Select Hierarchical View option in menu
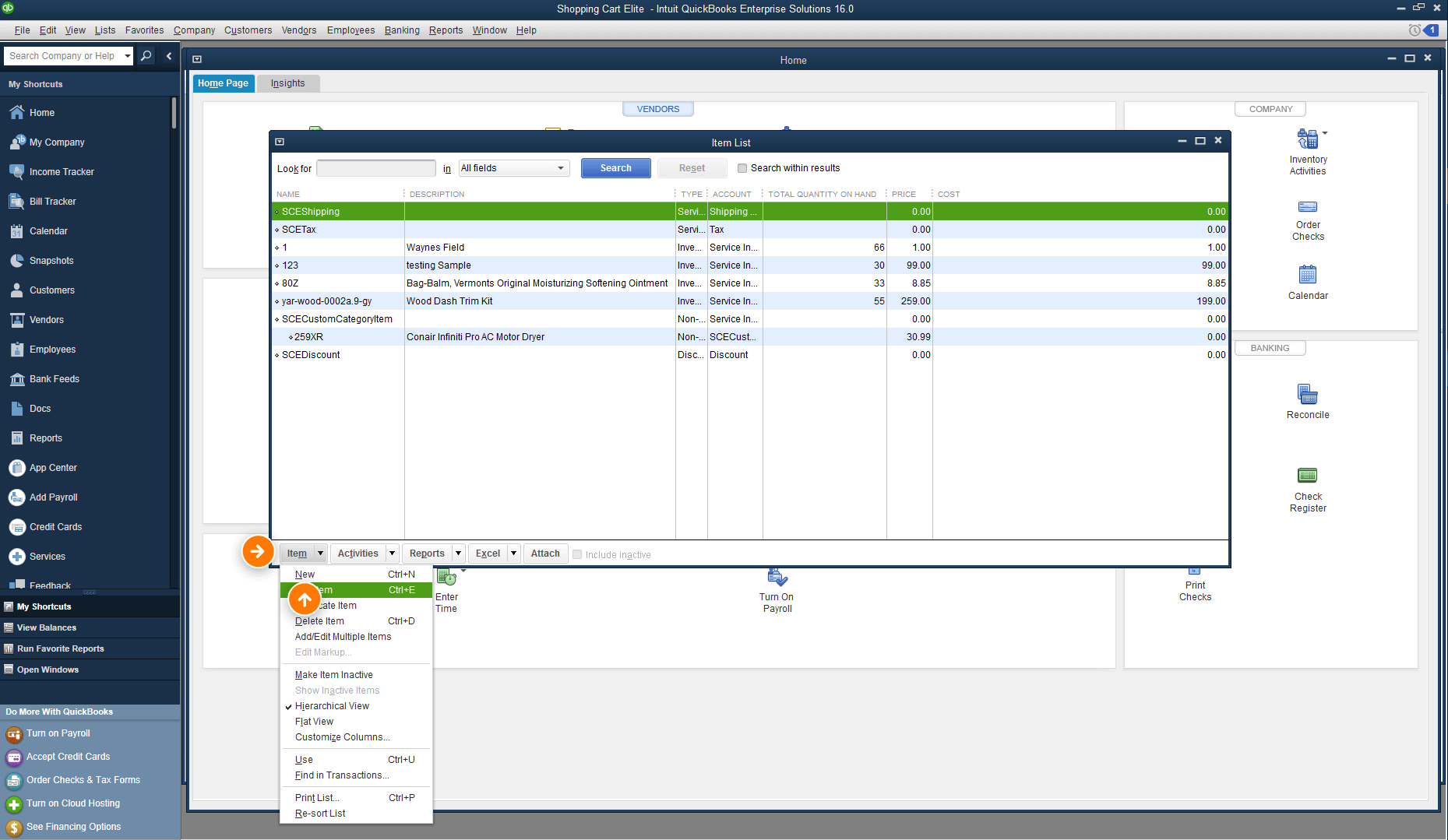This screenshot has width=1448, height=840. point(332,706)
